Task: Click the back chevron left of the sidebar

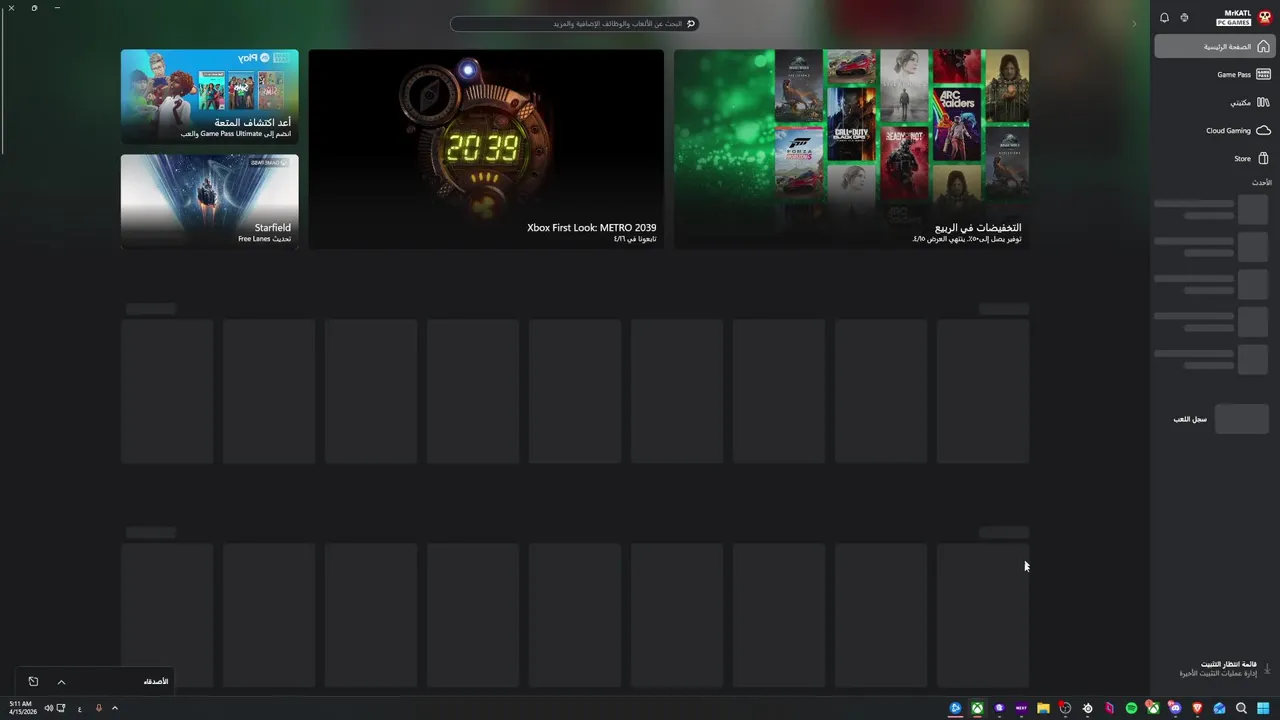Action: click(x=1134, y=23)
